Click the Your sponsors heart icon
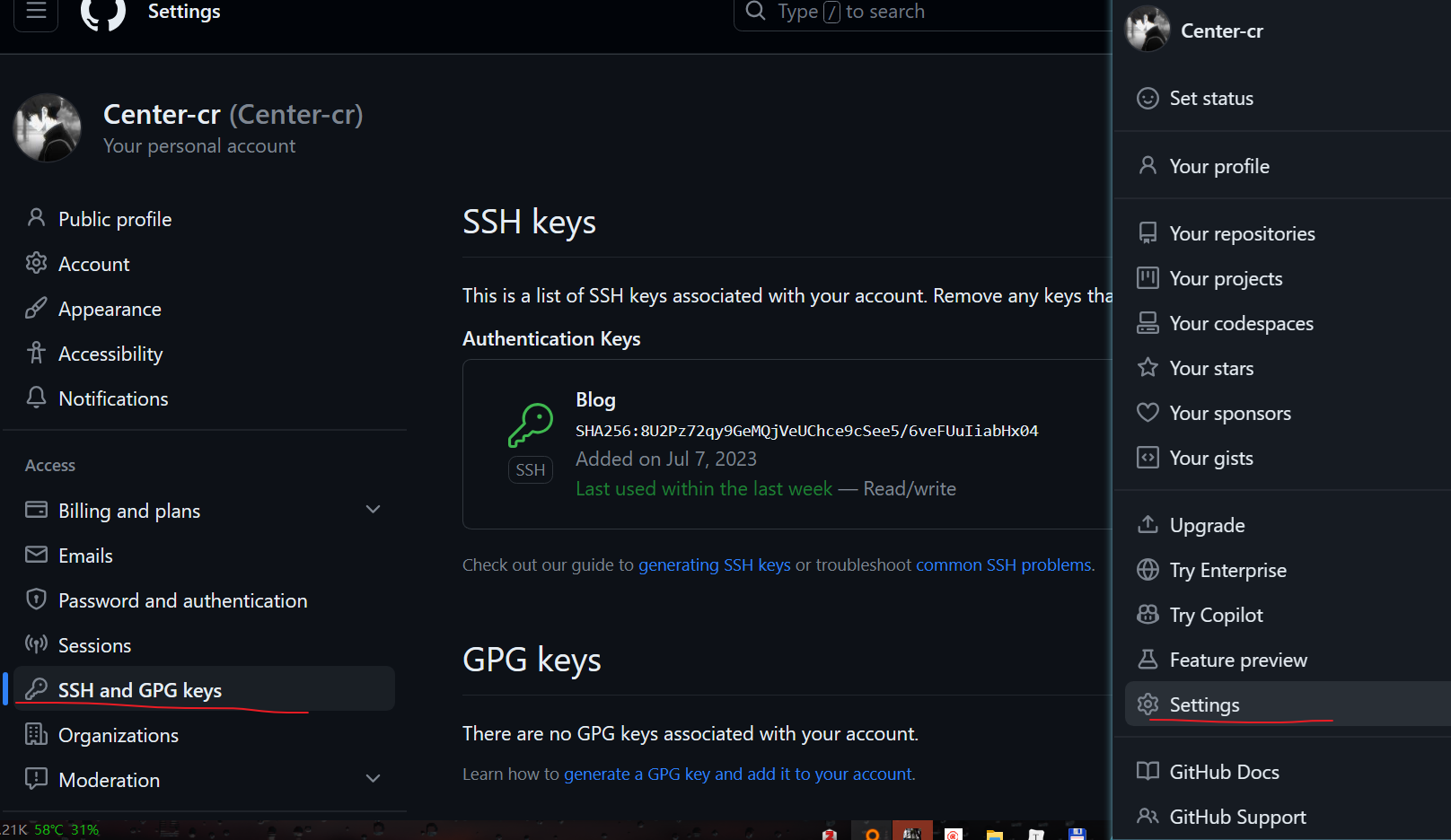1451x840 pixels. 1148,413
